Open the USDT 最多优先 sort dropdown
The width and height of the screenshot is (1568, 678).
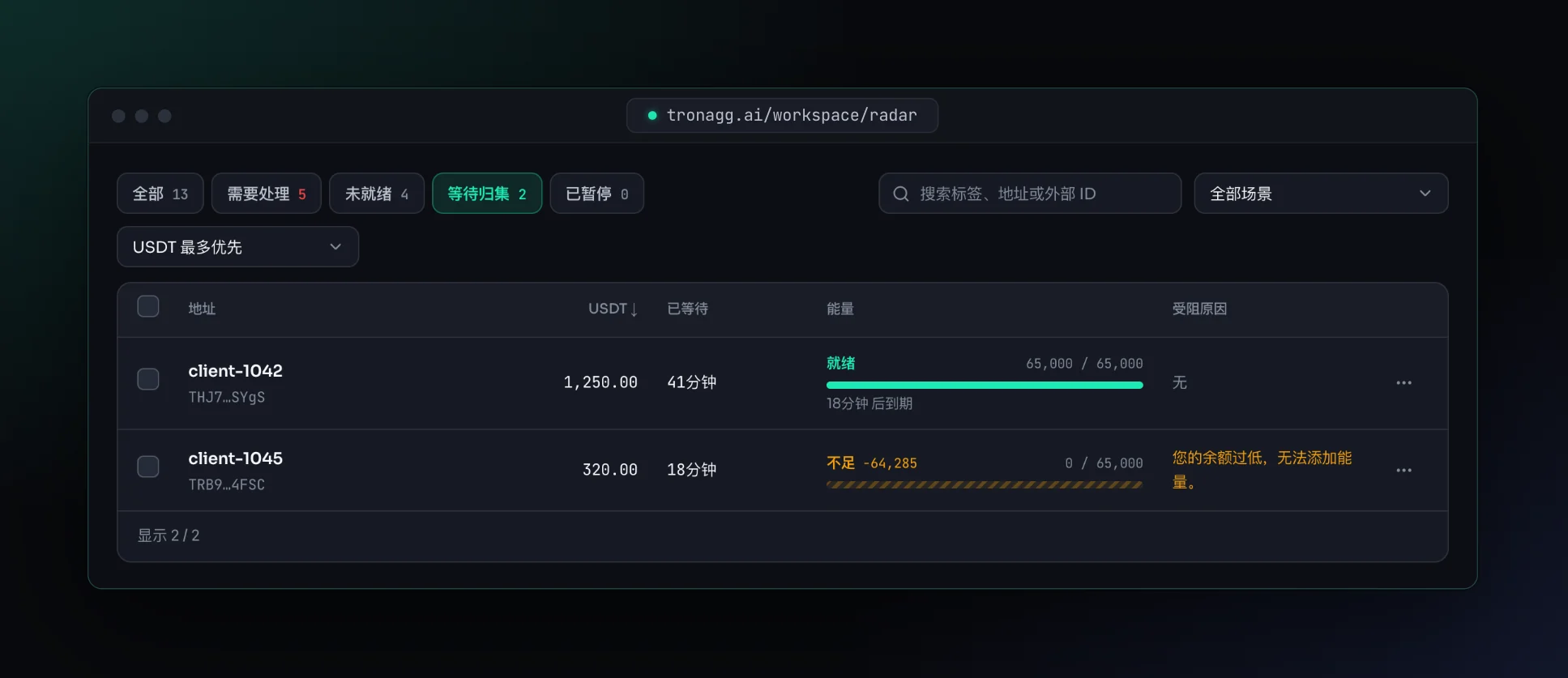point(237,247)
